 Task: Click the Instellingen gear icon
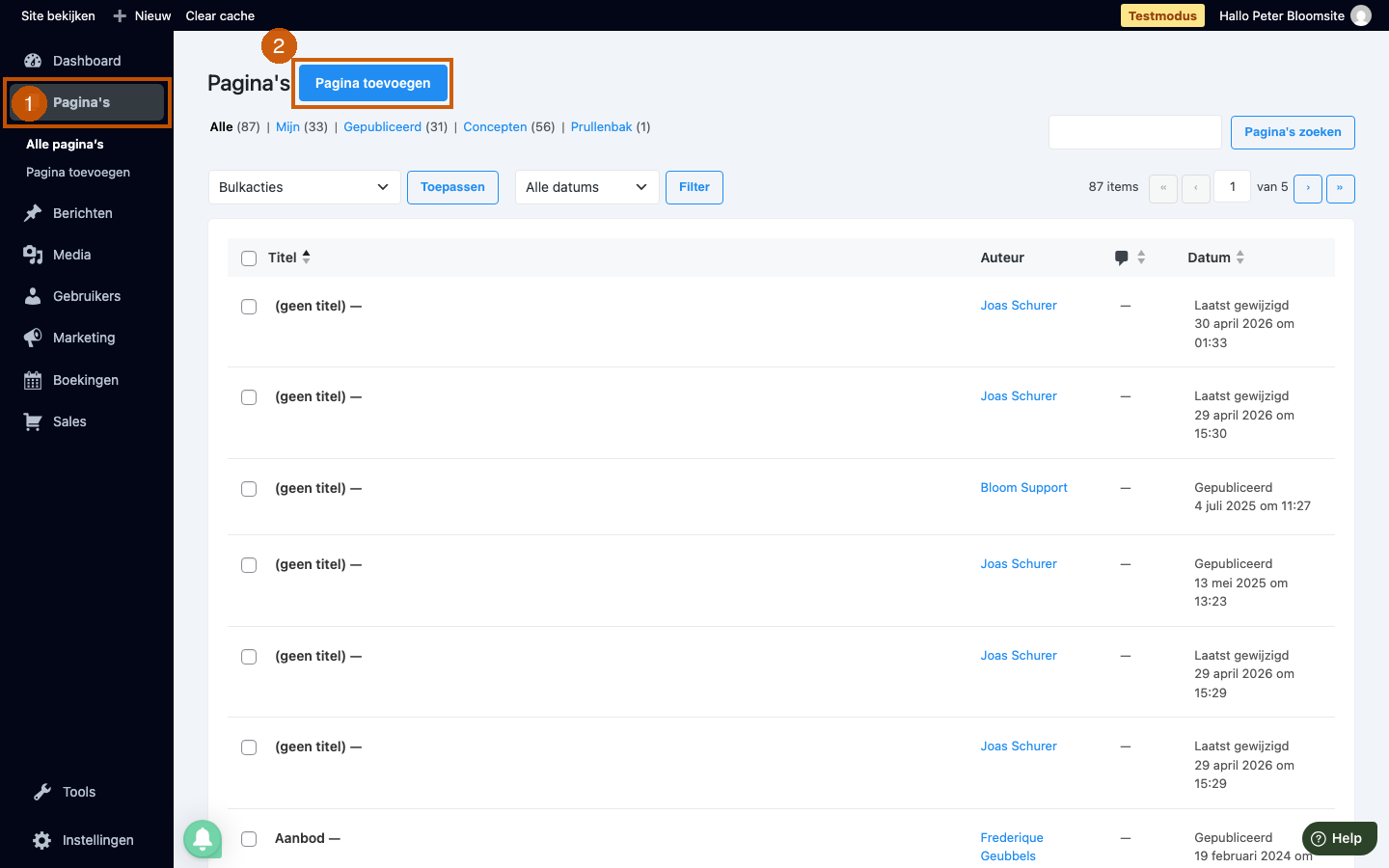[42, 840]
